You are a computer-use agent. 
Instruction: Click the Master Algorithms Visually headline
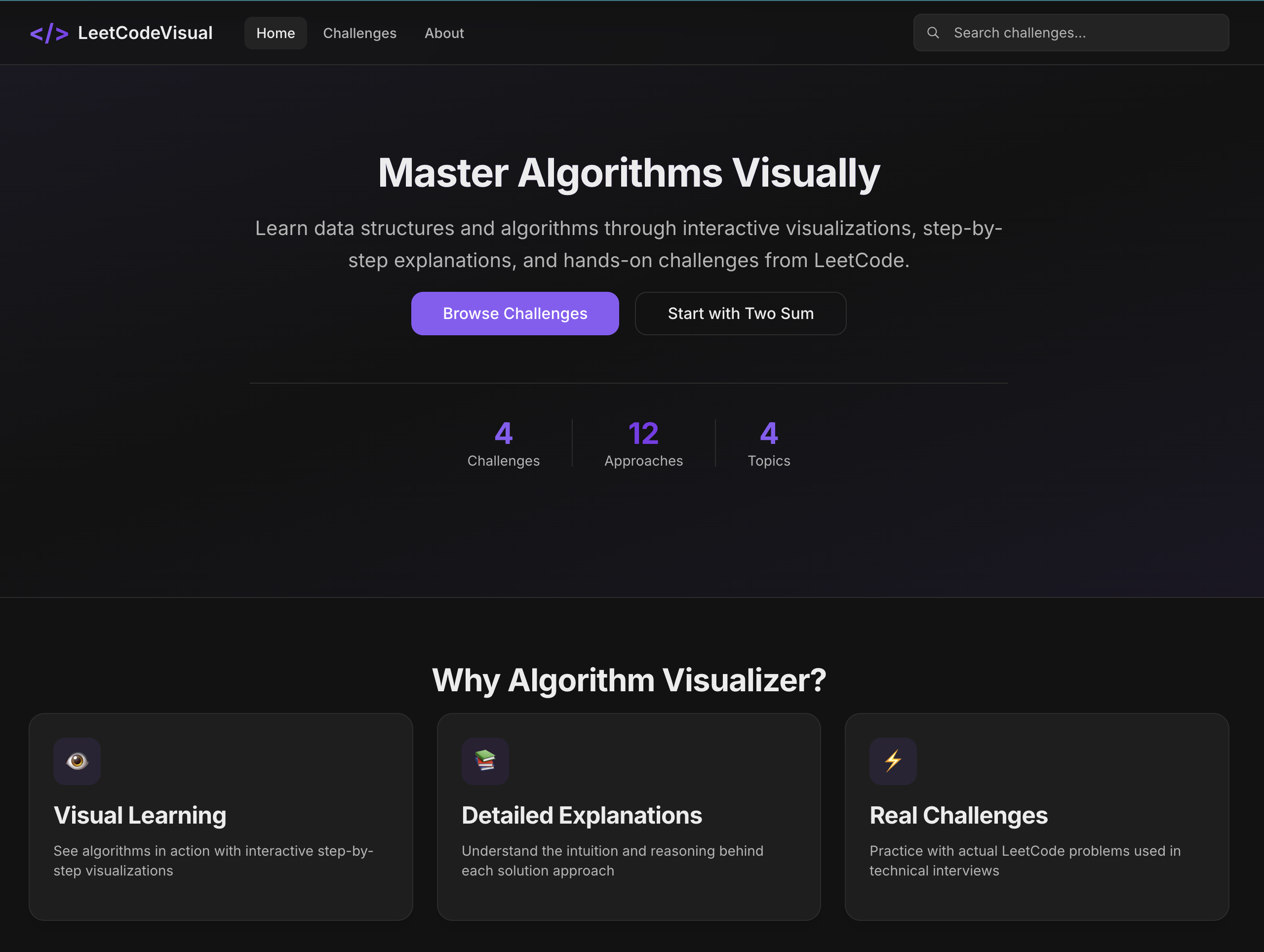coord(629,172)
